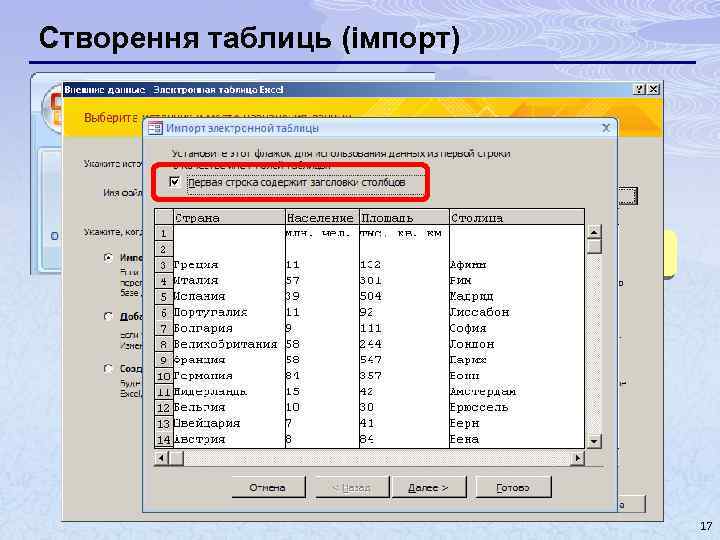
Task: Select the Создать radio button in background window
Action: pos(108,369)
